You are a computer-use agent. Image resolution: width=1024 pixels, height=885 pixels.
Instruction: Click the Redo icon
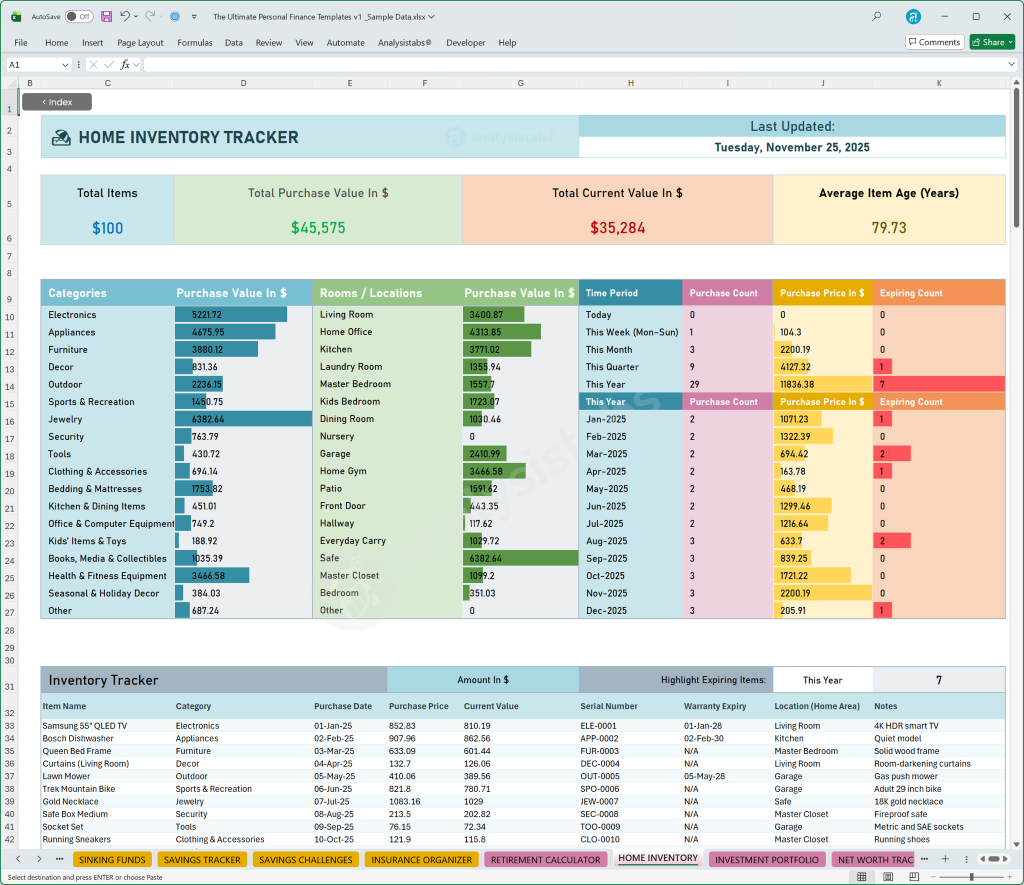tap(150, 16)
